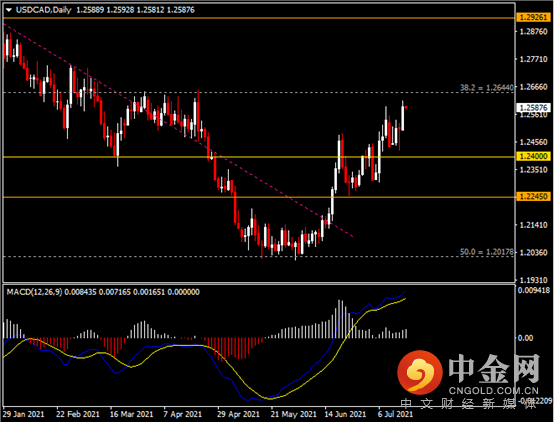
Task: Click the 6 Jul 2021 date marker
Action: (x=395, y=414)
